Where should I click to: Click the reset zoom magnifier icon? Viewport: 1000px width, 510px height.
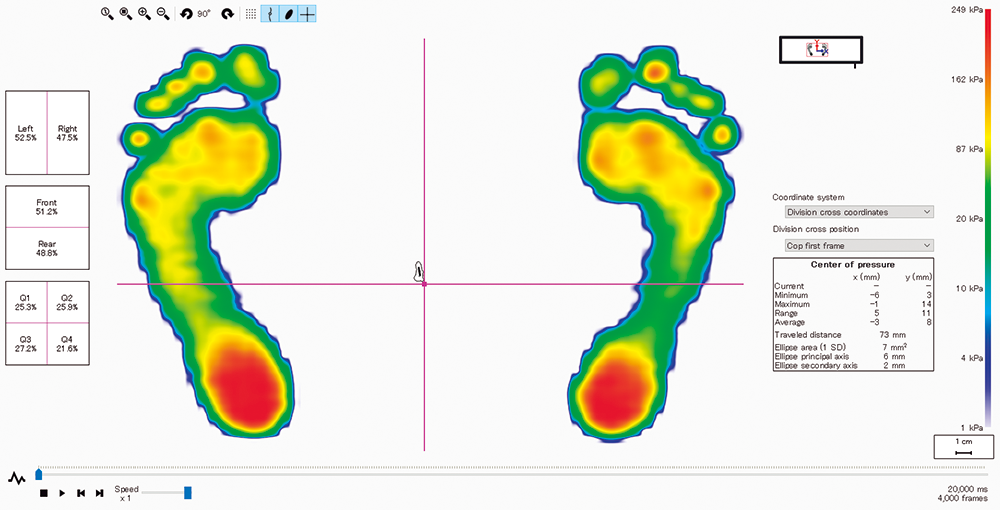[107, 14]
